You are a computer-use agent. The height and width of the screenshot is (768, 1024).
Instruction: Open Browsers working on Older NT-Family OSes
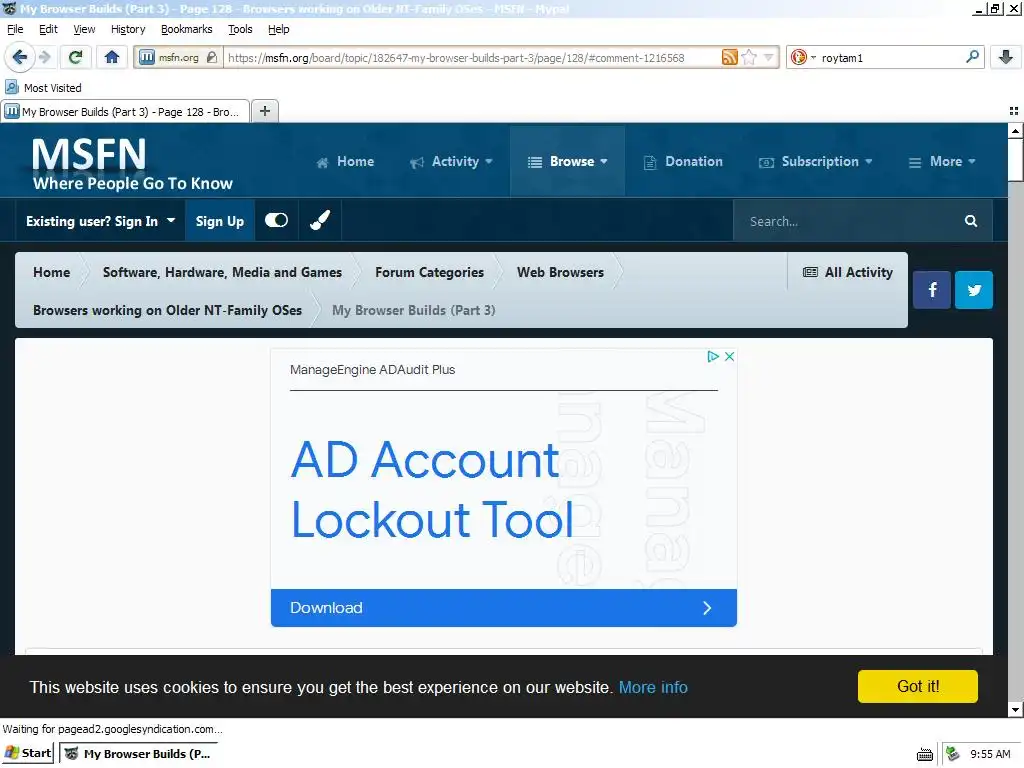click(x=167, y=310)
